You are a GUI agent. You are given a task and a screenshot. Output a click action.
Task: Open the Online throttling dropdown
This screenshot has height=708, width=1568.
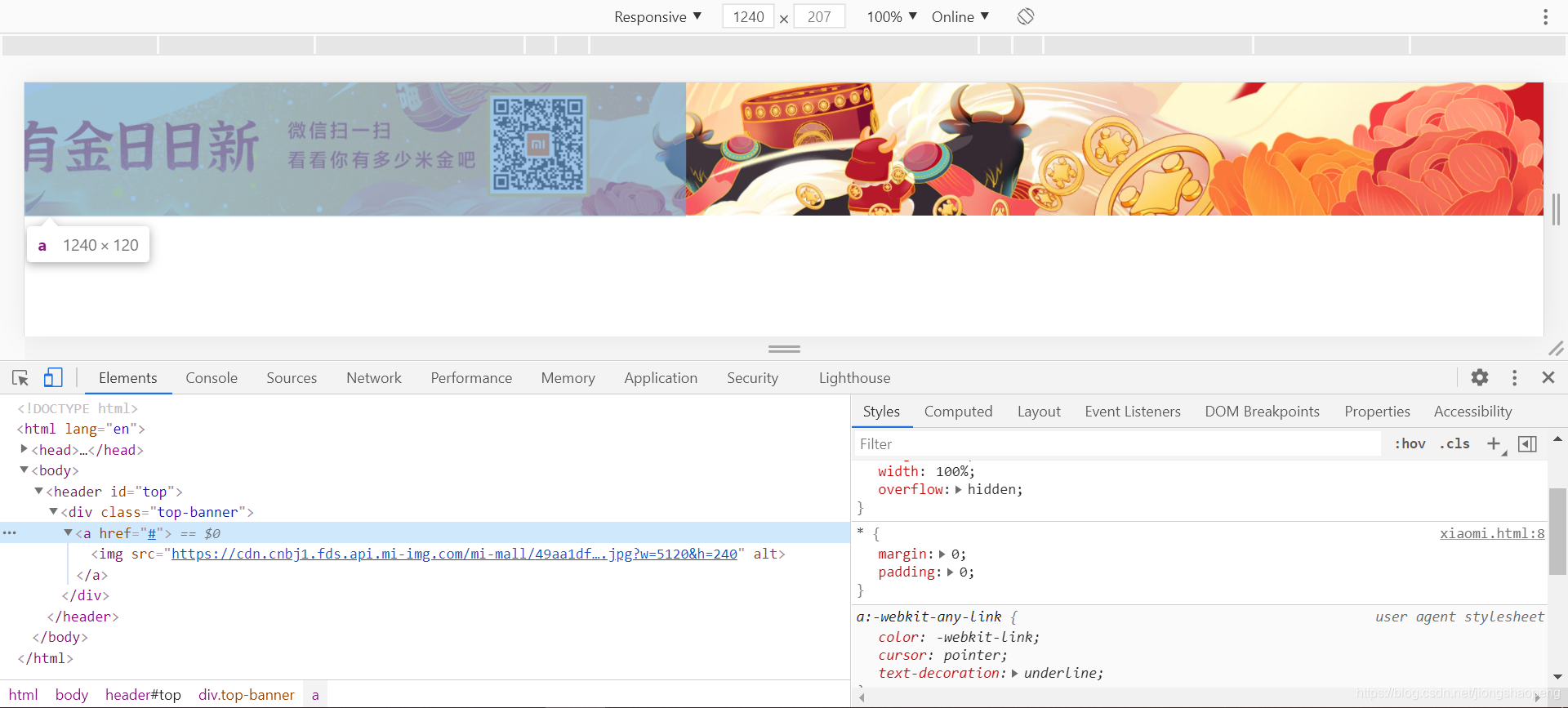[960, 16]
